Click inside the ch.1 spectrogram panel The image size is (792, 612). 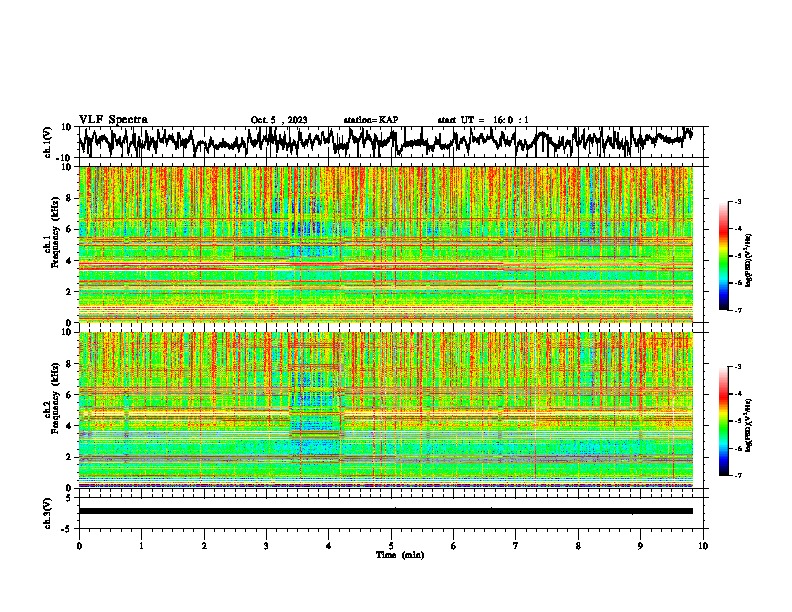(x=386, y=244)
